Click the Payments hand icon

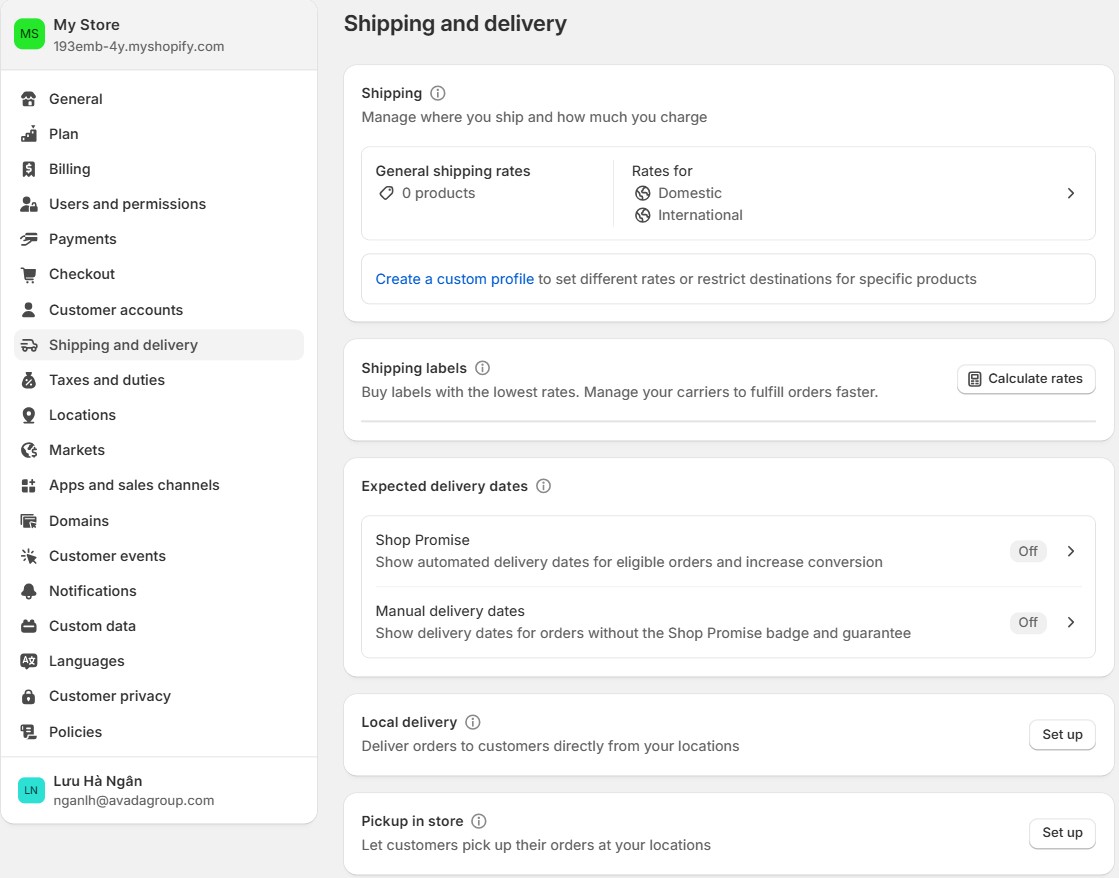pos(29,239)
